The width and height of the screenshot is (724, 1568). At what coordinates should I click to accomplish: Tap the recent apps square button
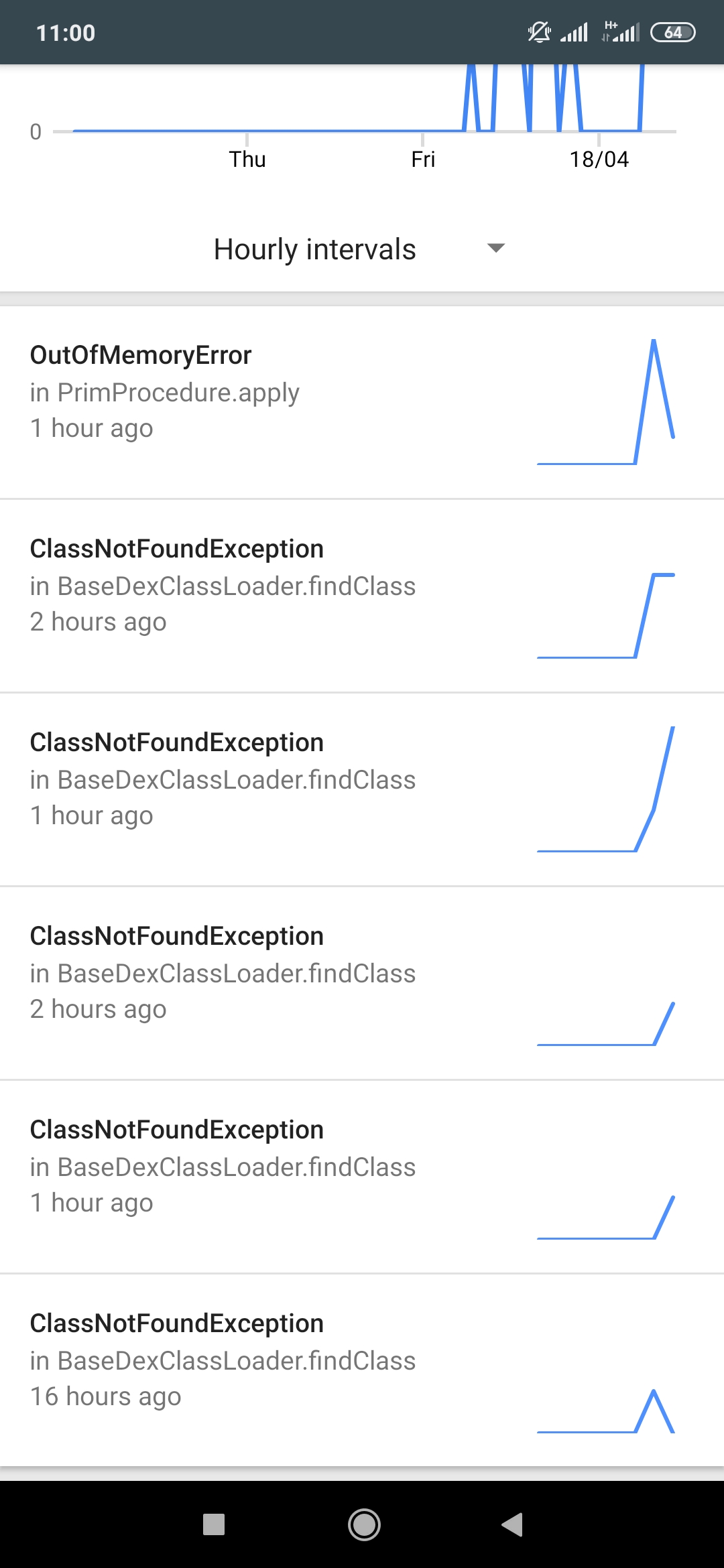[214, 1524]
